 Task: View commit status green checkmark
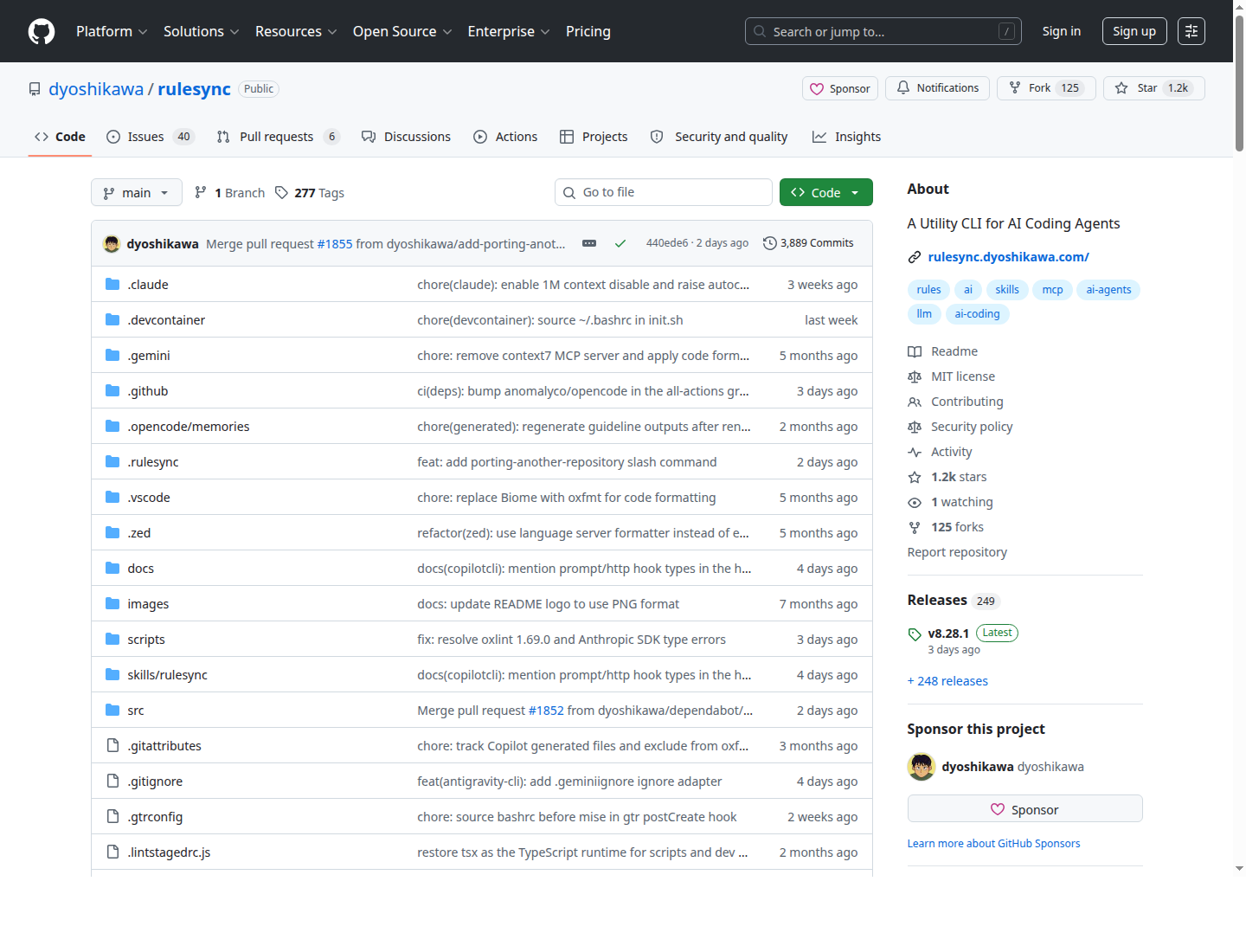pyautogui.click(x=620, y=243)
